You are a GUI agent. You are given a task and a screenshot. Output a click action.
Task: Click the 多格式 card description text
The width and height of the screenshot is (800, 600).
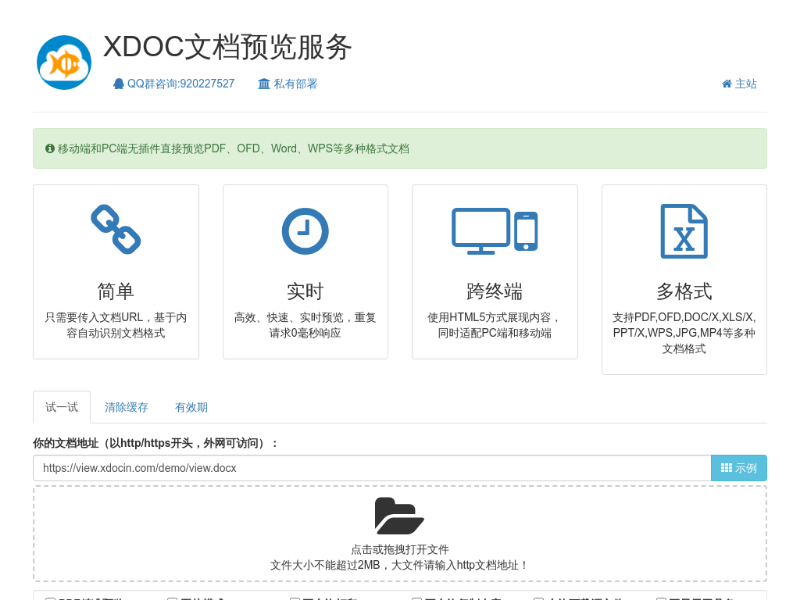pos(684,333)
